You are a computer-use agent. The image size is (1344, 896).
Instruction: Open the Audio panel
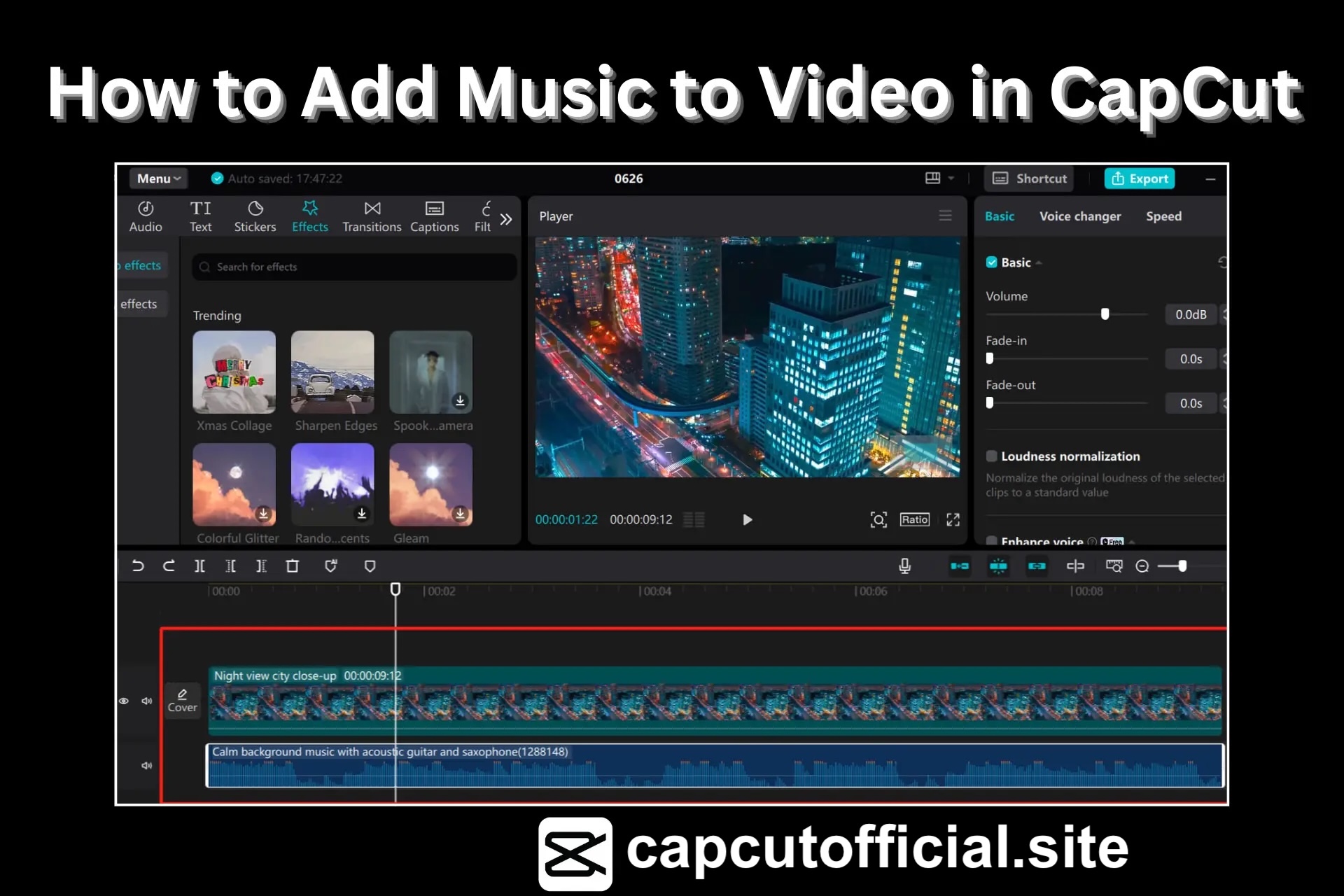point(145,216)
